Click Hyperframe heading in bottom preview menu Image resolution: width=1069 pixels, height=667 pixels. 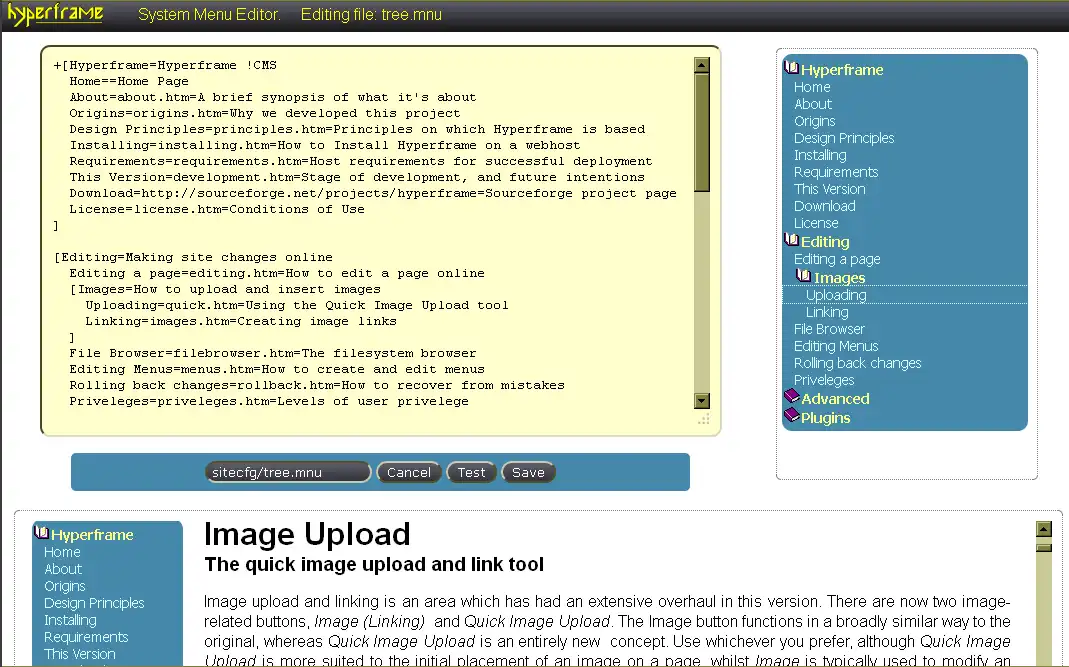point(92,535)
